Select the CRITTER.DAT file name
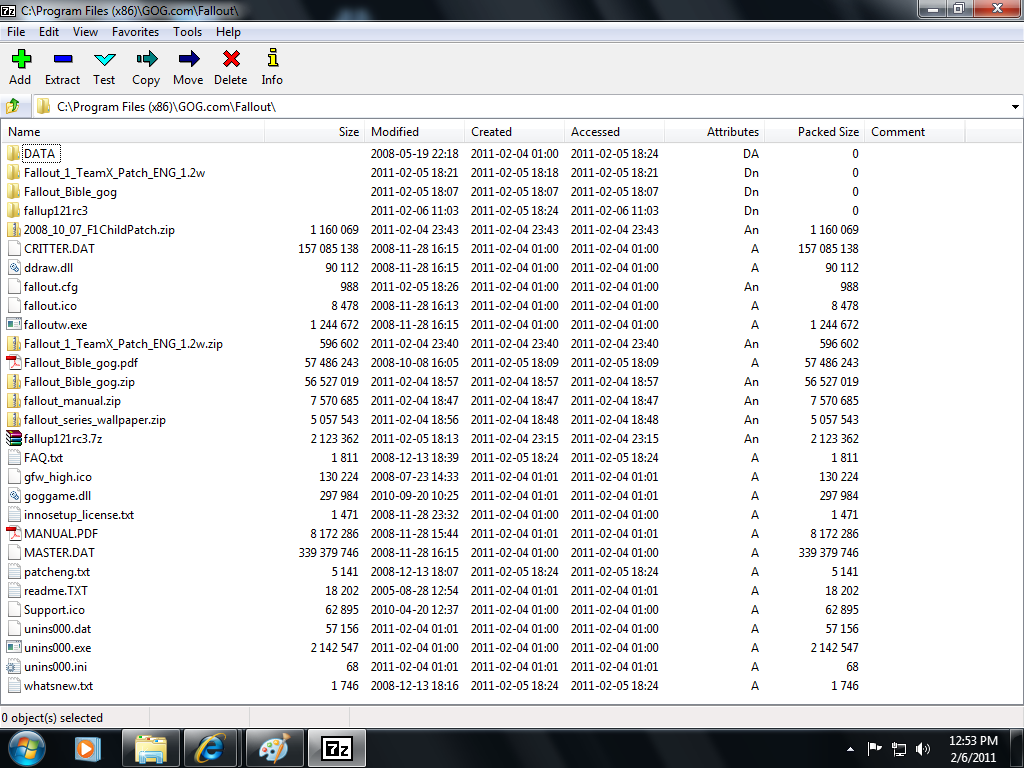The height and width of the screenshot is (768, 1024). click(x=59, y=249)
